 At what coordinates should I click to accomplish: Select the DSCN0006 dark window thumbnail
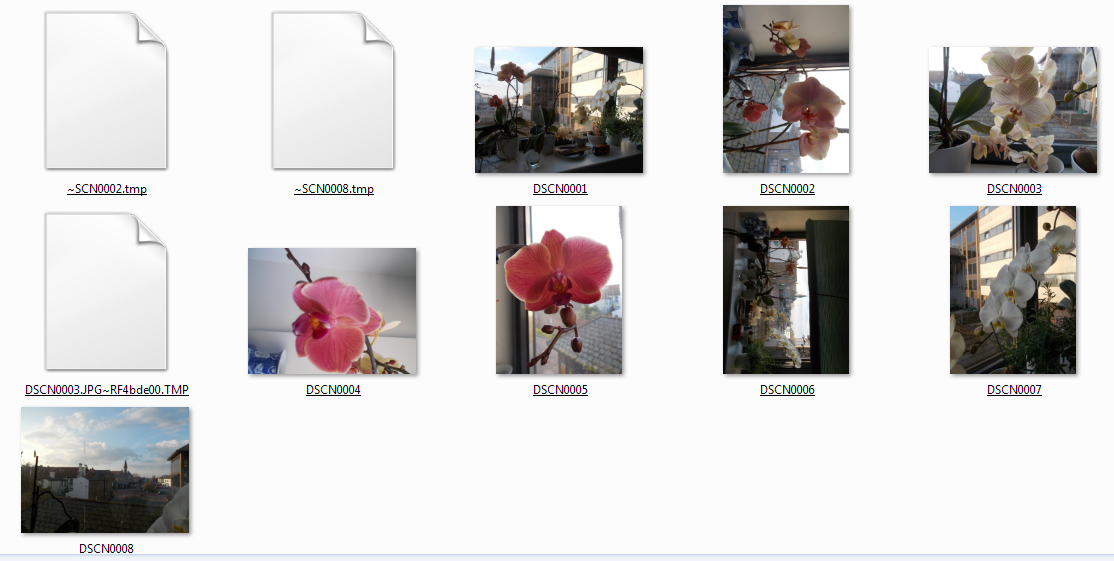786,290
